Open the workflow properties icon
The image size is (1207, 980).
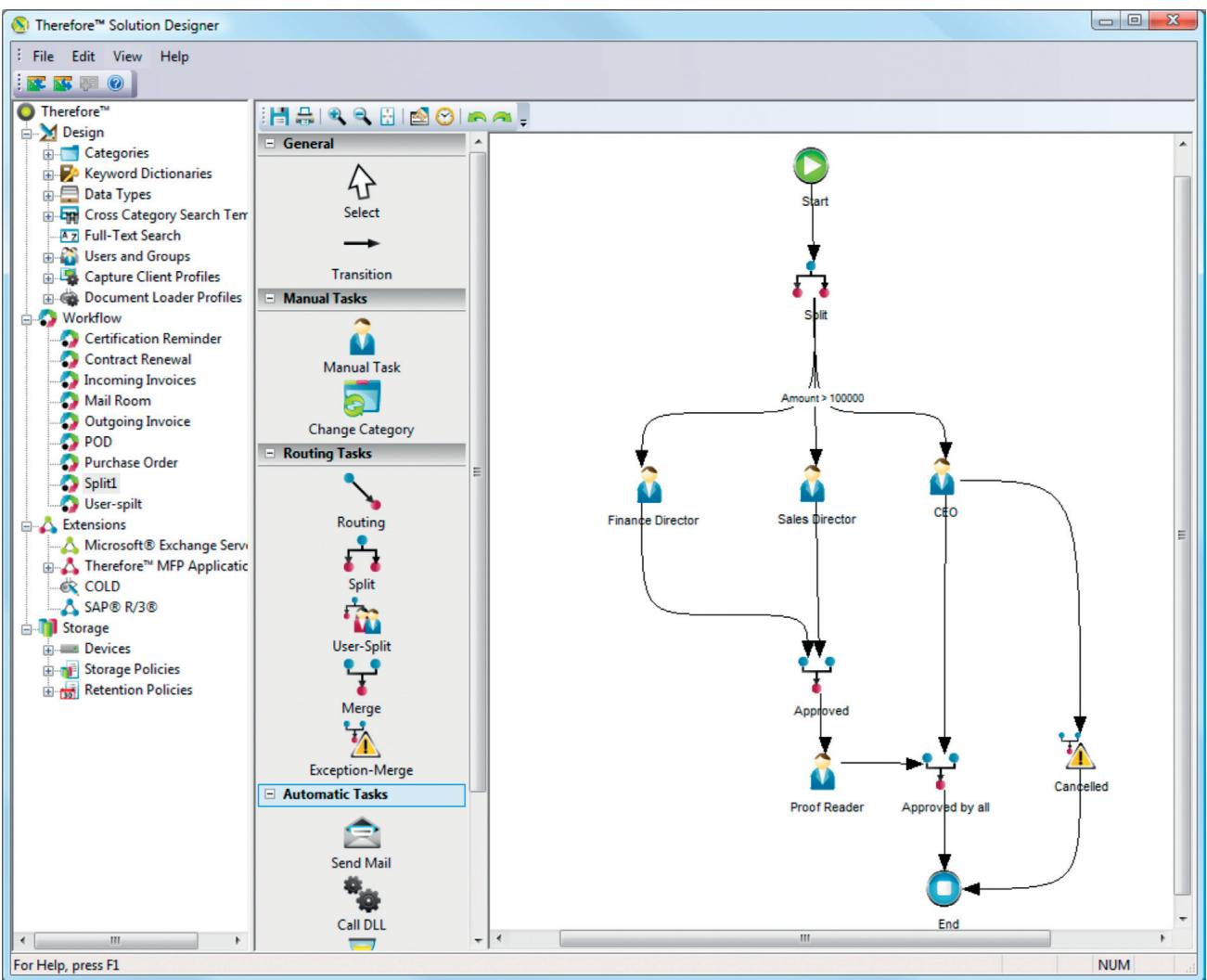419,117
